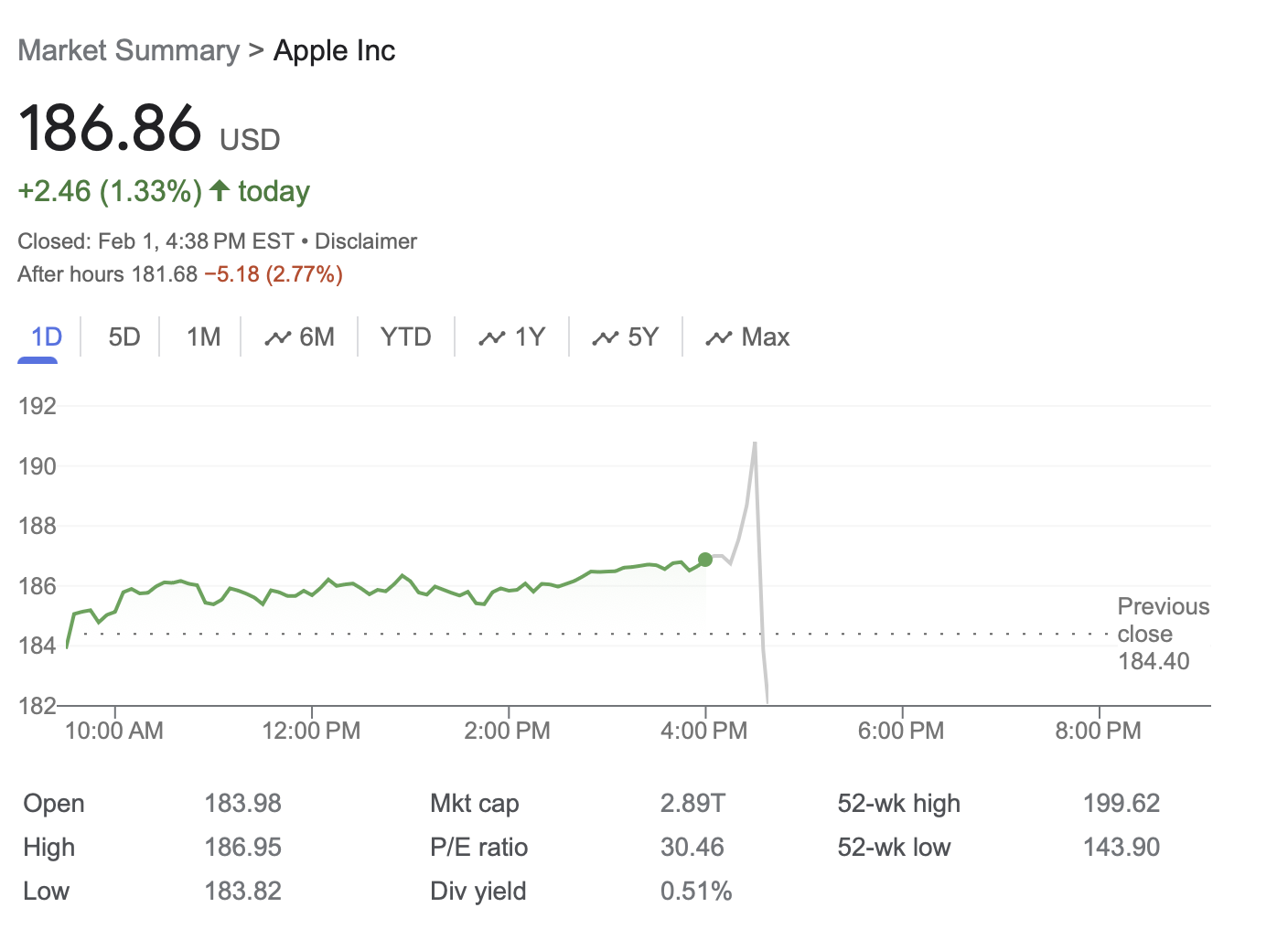Click the 52-wk high label
1288x929 pixels.
pos(899,804)
